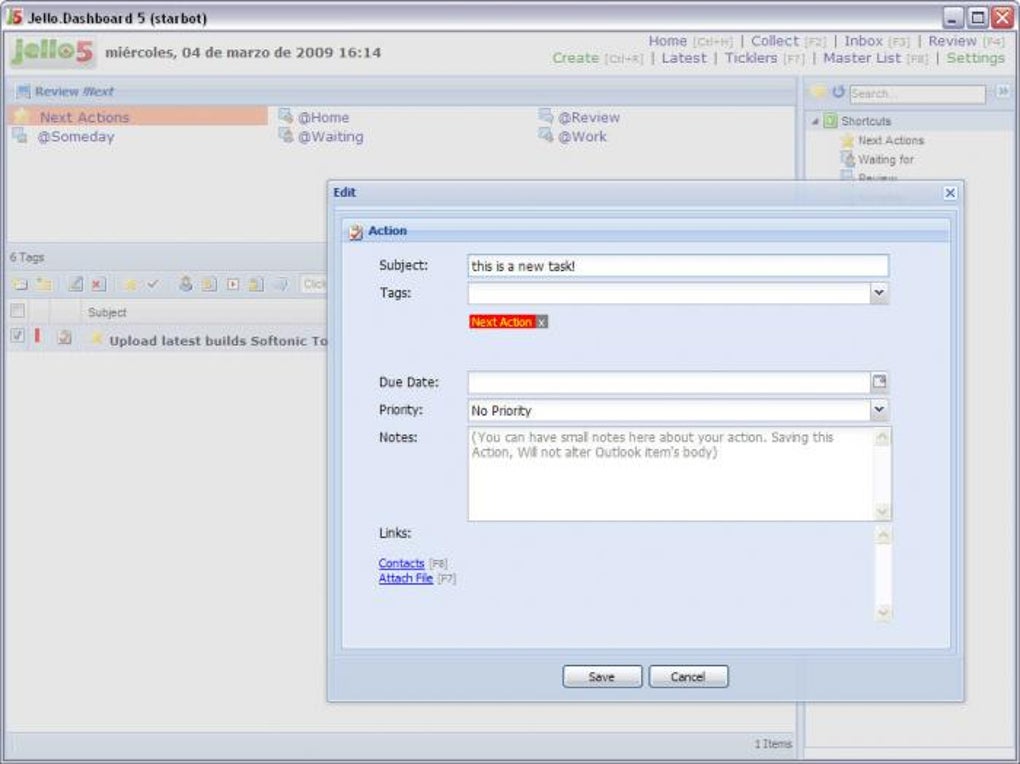This screenshot has width=1020, height=764.
Task: Click the star icon in list toolbar
Action: (x=130, y=284)
